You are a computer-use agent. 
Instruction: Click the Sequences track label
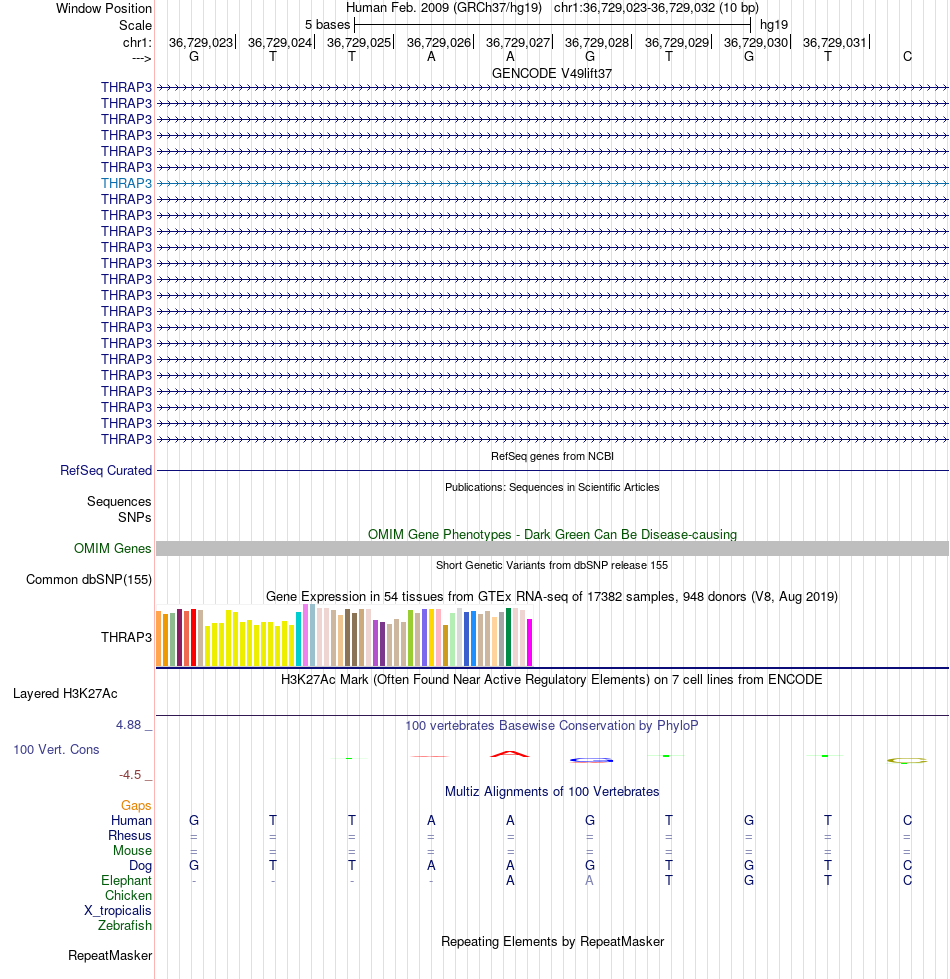pyautogui.click(x=119, y=501)
